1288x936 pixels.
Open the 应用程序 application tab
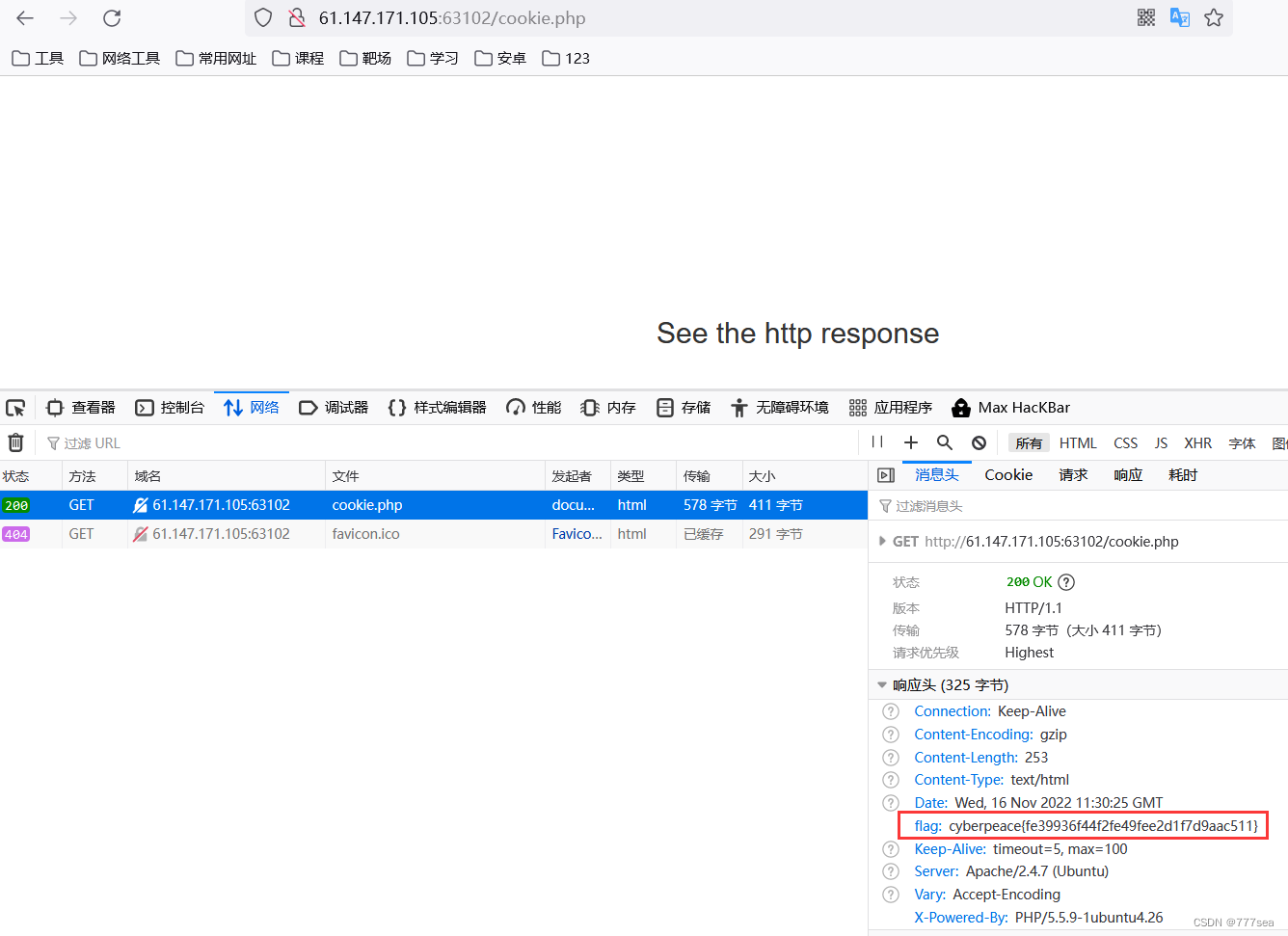coord(891,408)
